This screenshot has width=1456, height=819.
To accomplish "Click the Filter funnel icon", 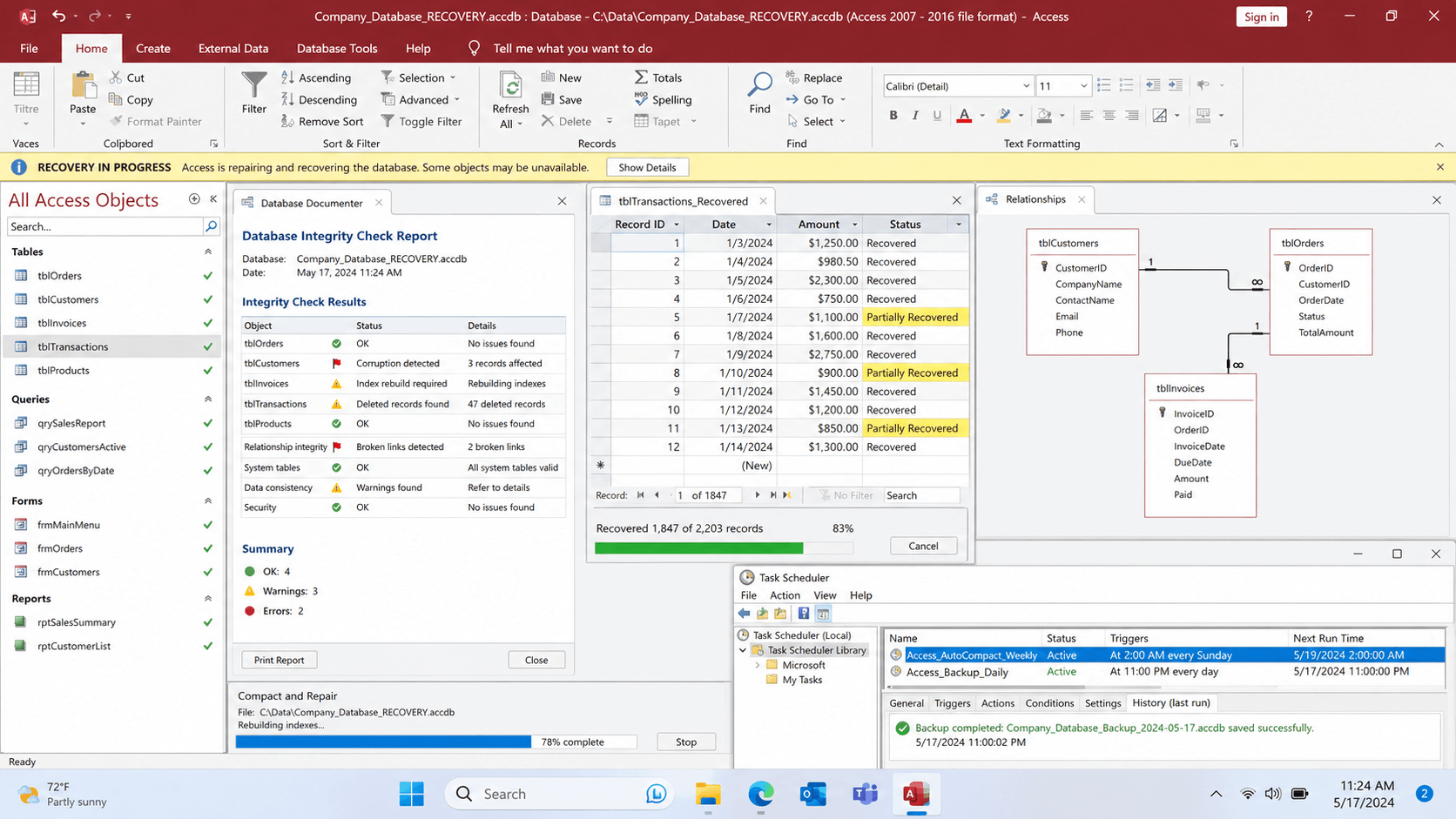I will click(x=253, y=84).
